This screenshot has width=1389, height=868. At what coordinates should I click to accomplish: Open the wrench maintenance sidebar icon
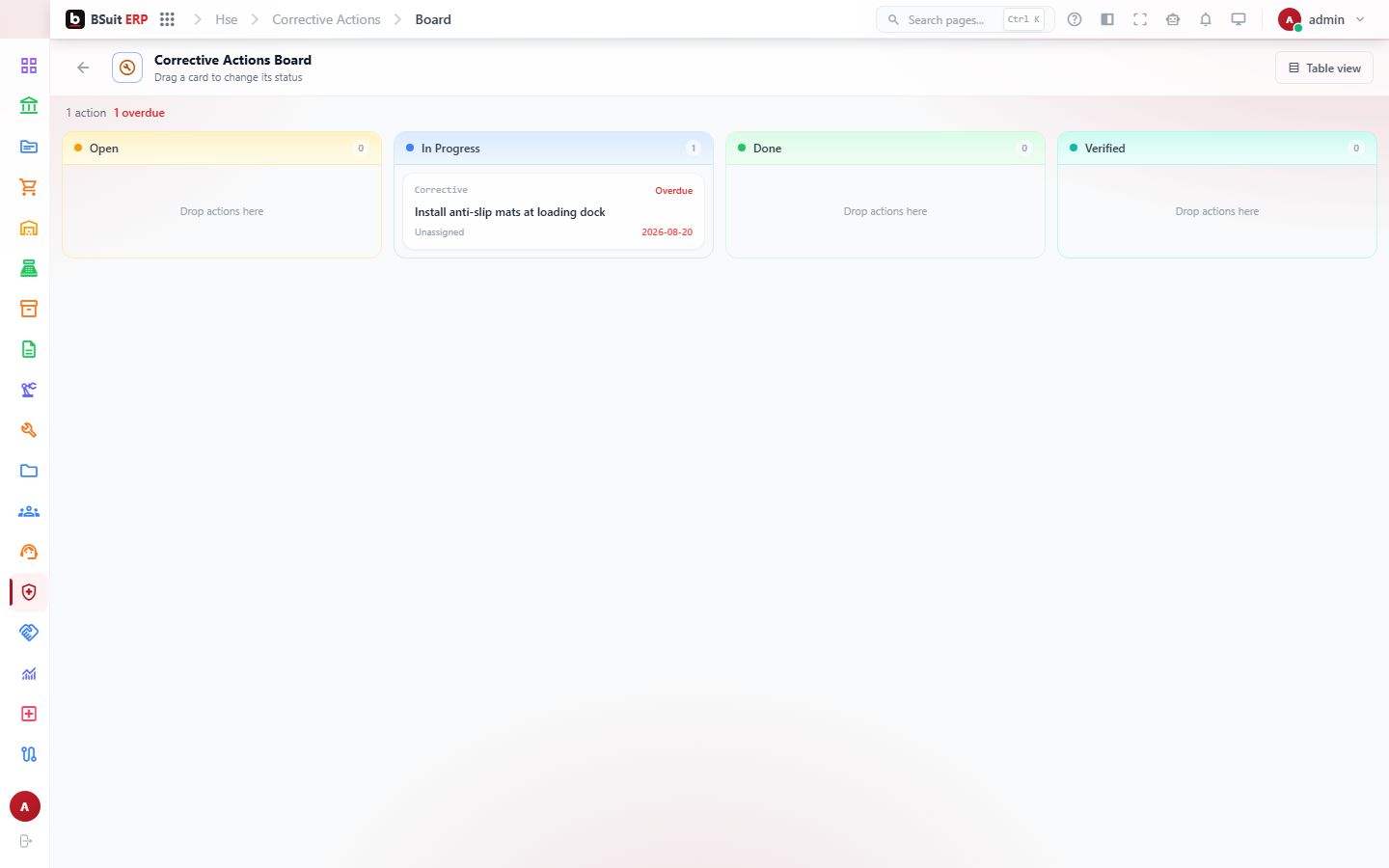click(29, 430)
